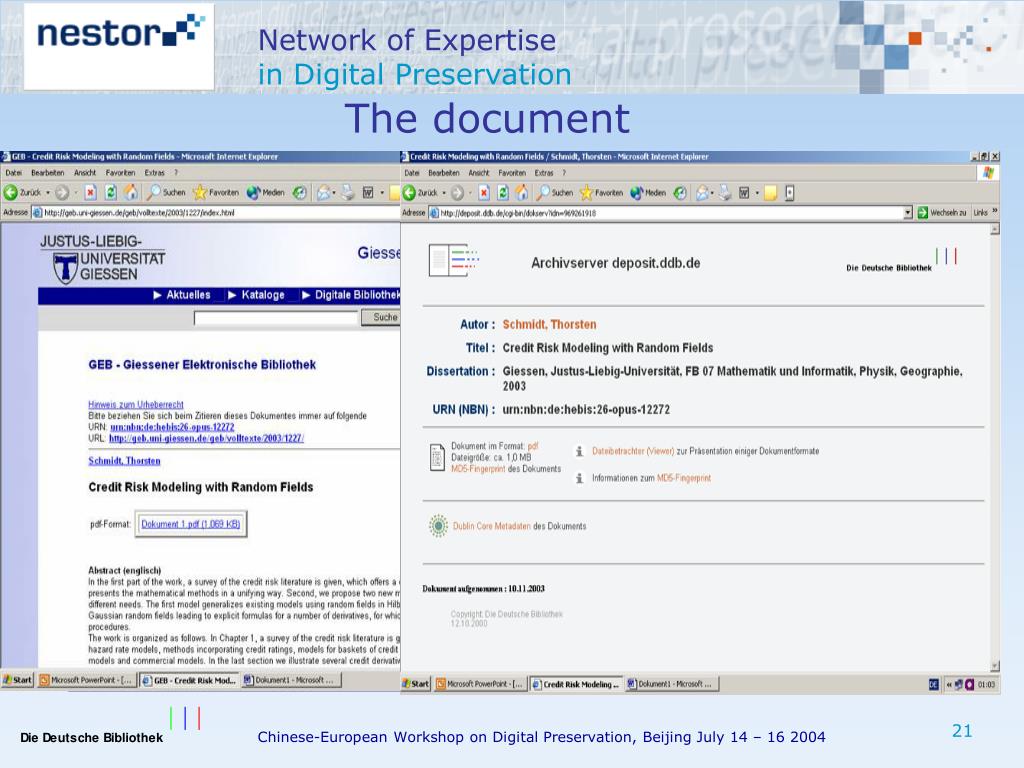Click yellow note icon in deposit.ddb.de toolbar
Image resolution: width=1024 pixels, height=768 pixels.
coord(771,193)
